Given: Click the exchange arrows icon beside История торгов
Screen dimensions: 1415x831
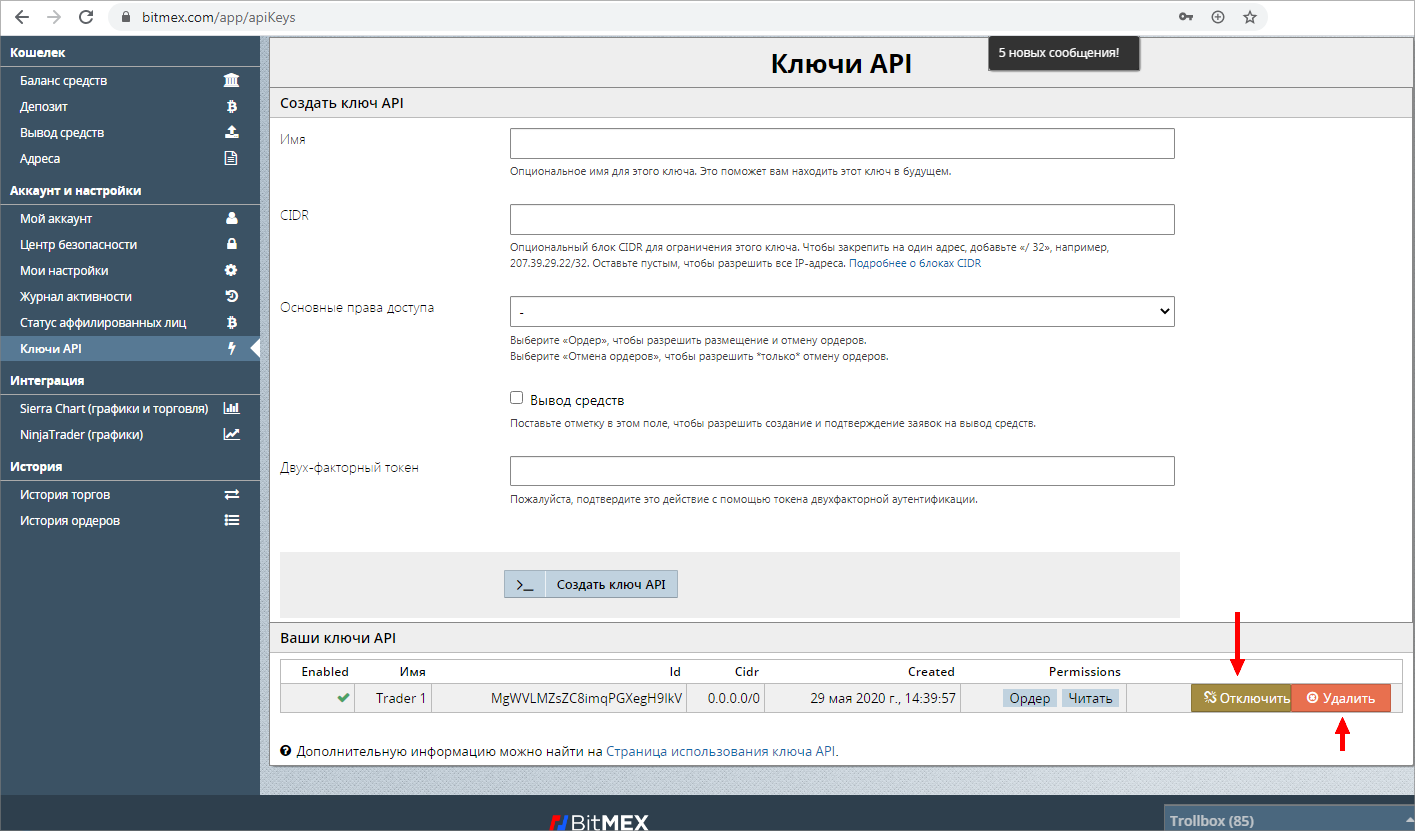Looking at the screenshot, I should click(231, 495).
